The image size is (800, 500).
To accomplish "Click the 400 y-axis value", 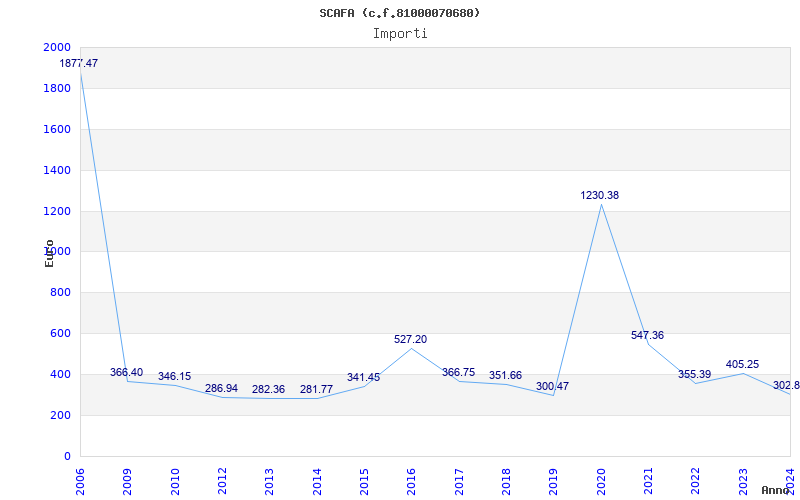I will coord(60,374).
